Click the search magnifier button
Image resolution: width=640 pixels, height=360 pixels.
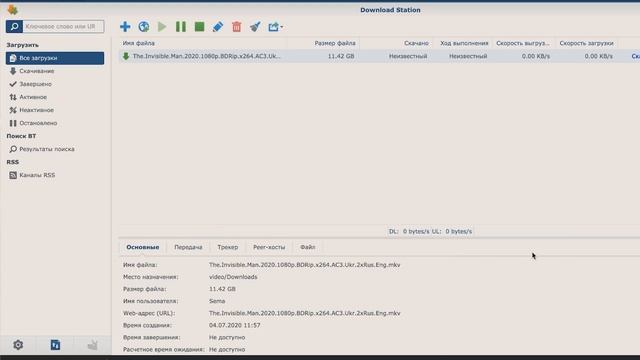click(14, 27)
